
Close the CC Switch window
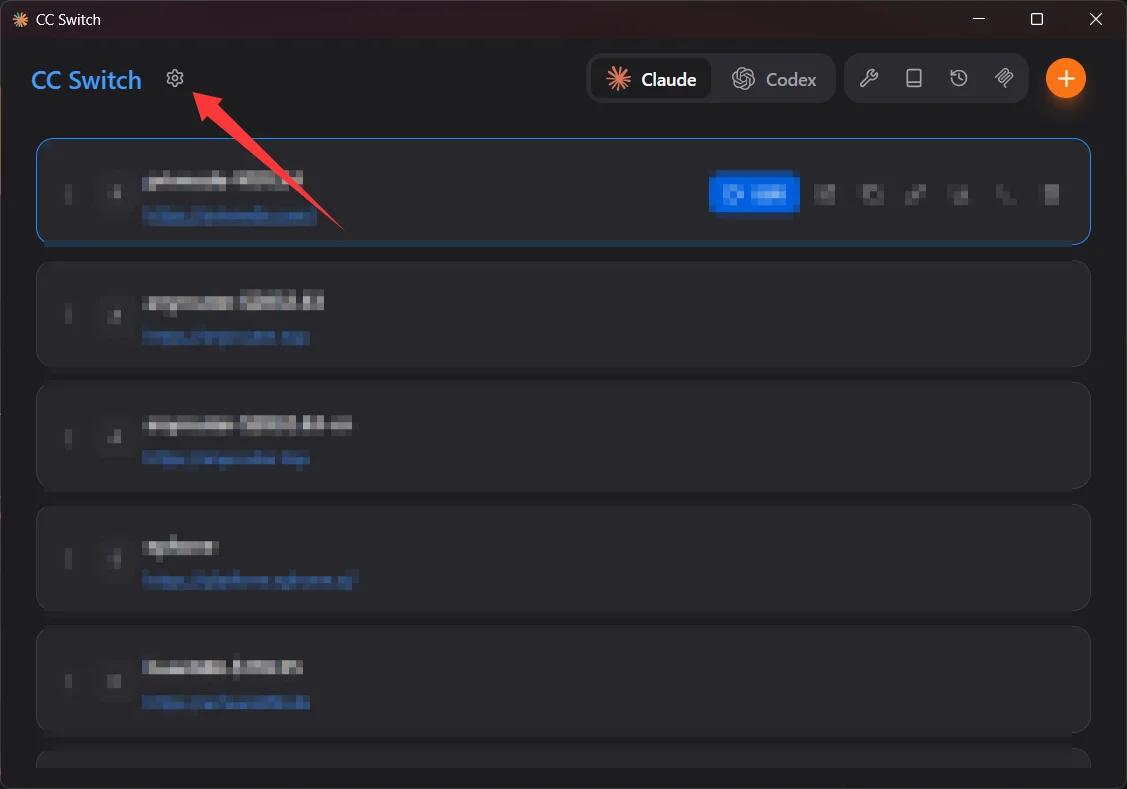click(1095, 19)
